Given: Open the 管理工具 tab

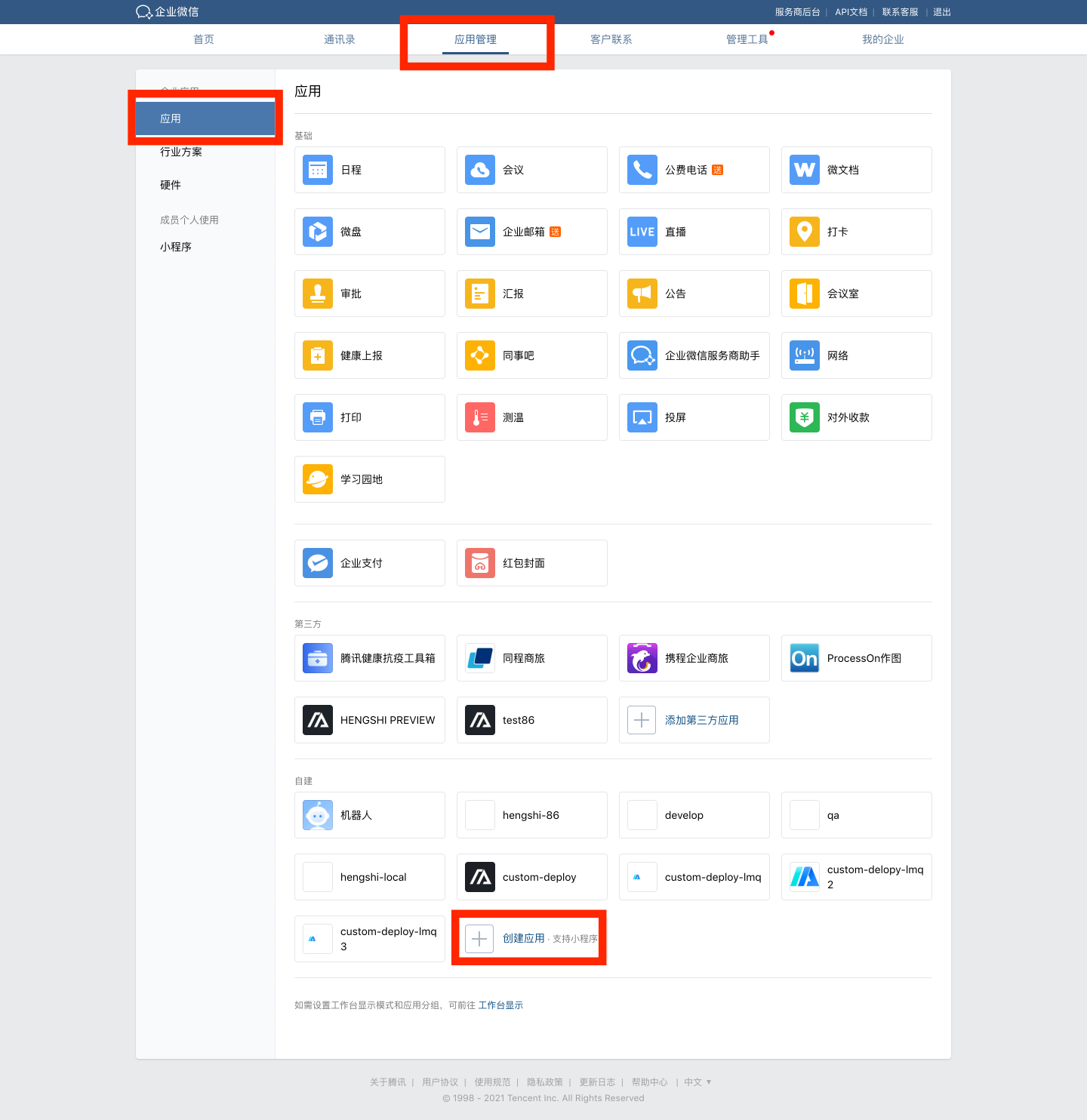Looking at the screenshot, I should coord(747,39).
